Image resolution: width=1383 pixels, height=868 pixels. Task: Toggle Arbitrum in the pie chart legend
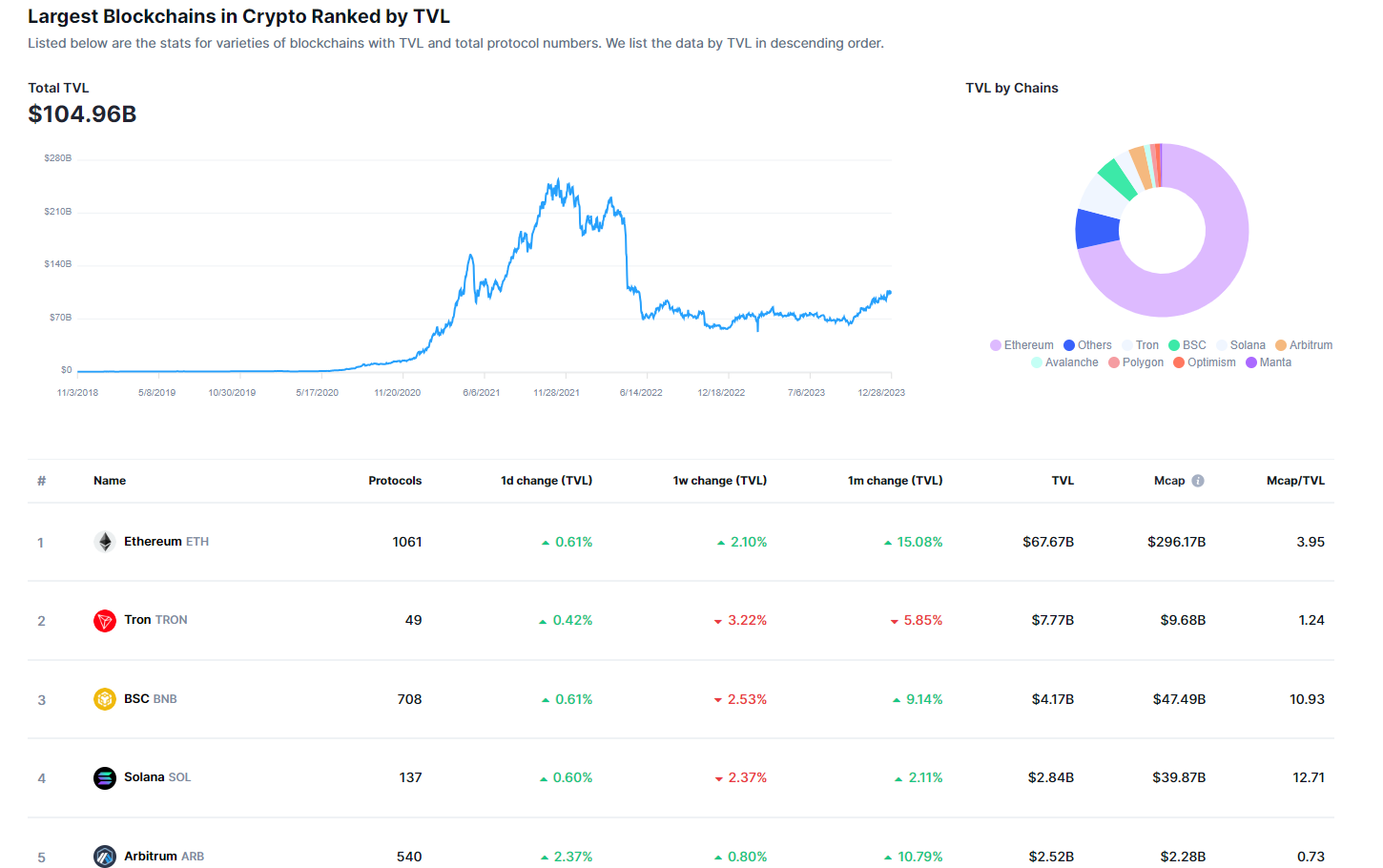click(x=1304, y=345)
